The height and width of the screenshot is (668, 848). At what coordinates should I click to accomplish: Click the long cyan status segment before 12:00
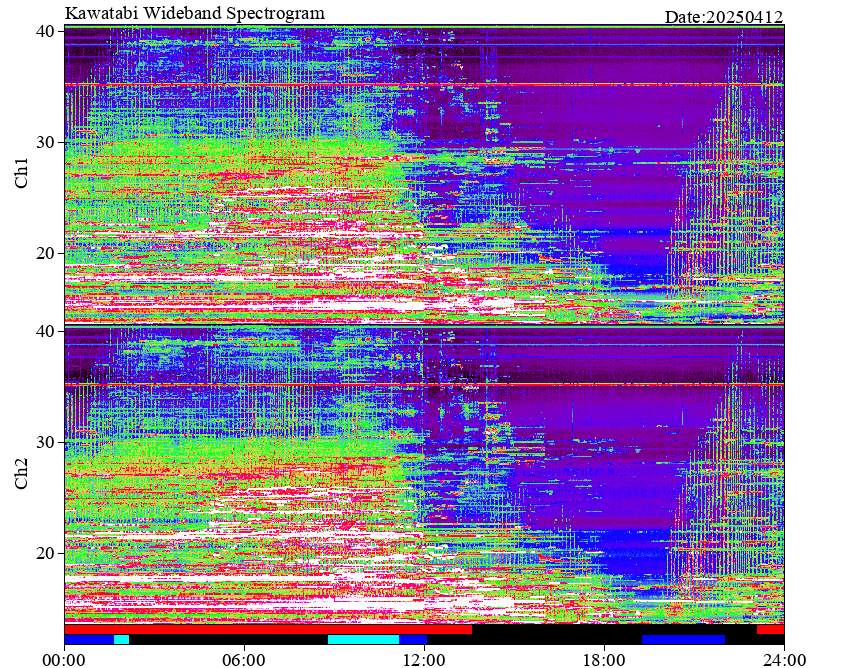363,639
